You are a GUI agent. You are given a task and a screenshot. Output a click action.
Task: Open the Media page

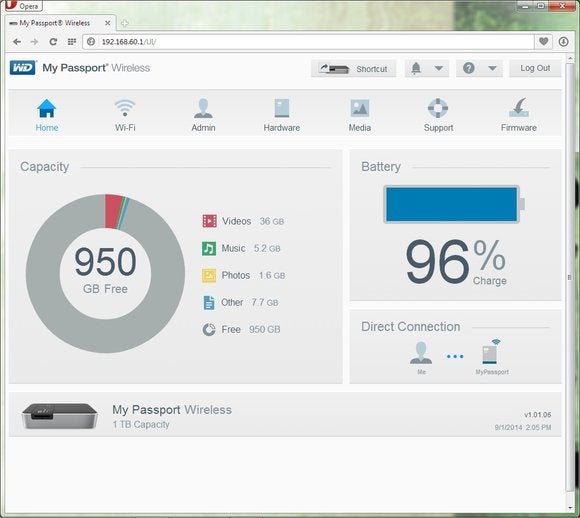click(360, 115)
